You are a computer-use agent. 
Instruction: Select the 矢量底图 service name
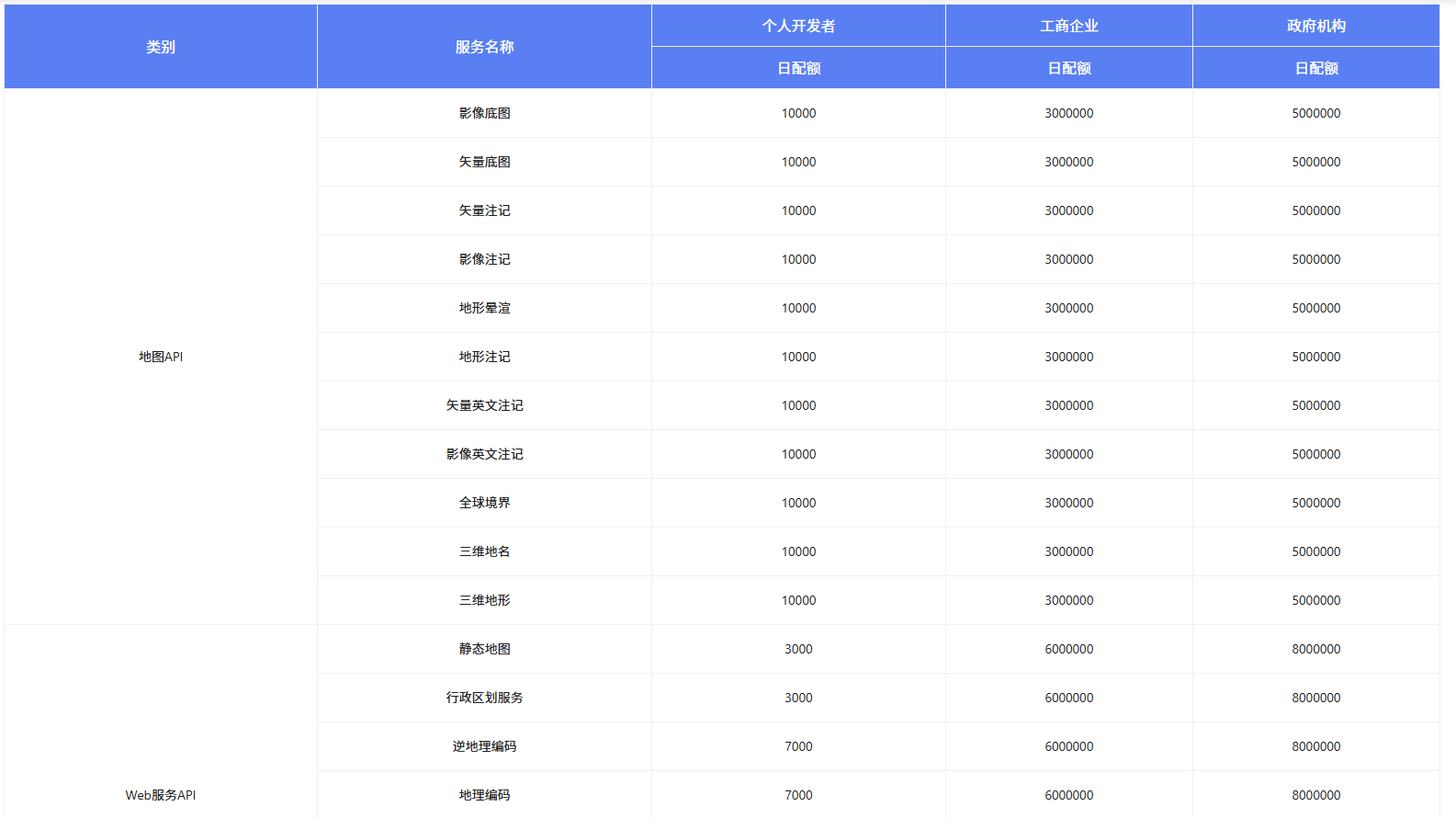484,162
